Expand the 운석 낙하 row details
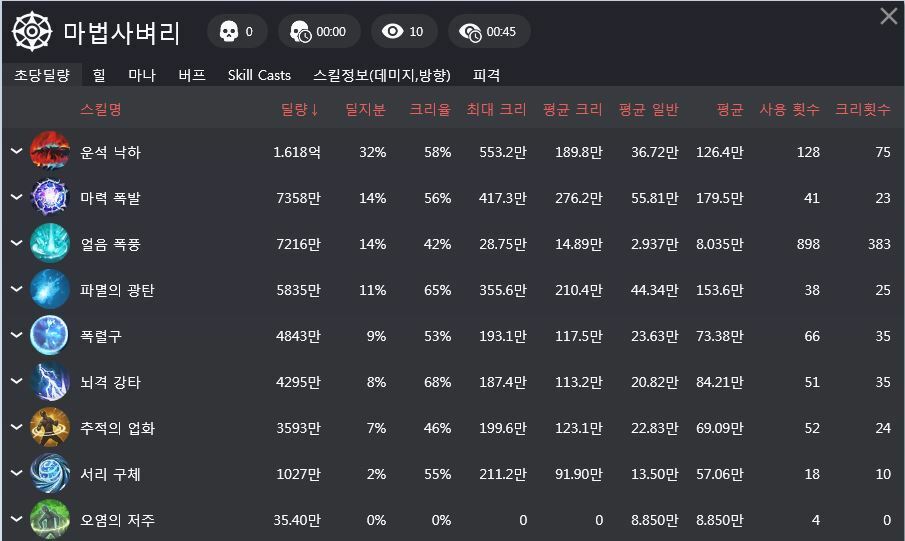The width and height of the screenshot is (905, 541). [x=16, y=151]
